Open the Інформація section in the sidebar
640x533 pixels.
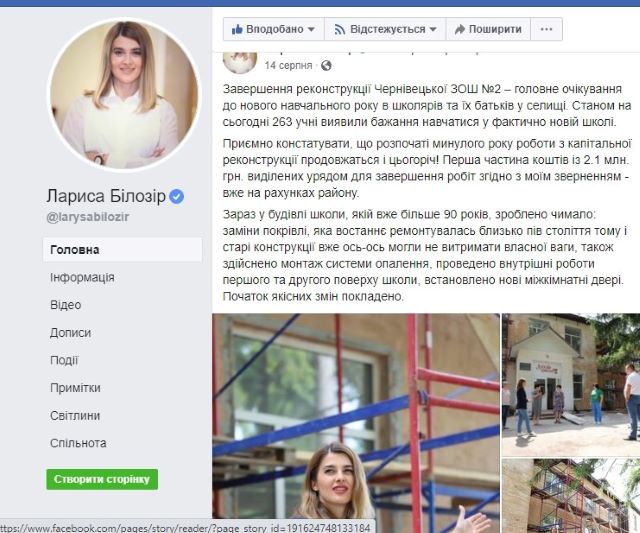click(82, 278)
